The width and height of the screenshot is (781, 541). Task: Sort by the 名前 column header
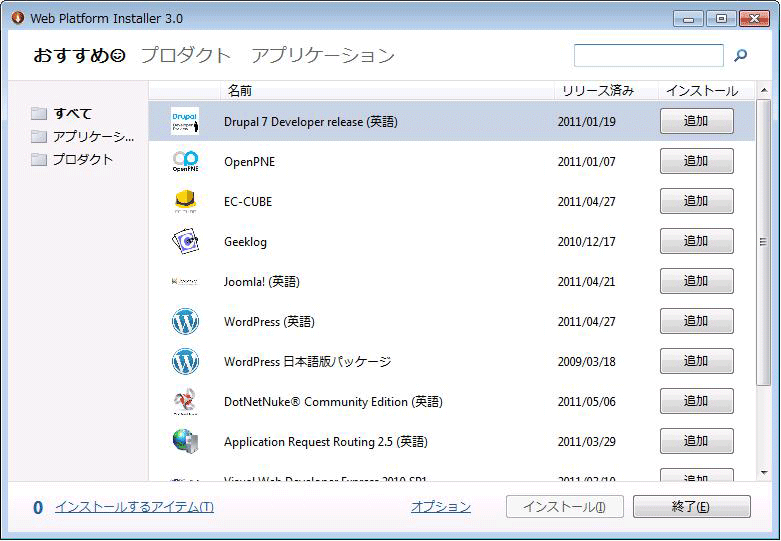[x=388, y=91]
